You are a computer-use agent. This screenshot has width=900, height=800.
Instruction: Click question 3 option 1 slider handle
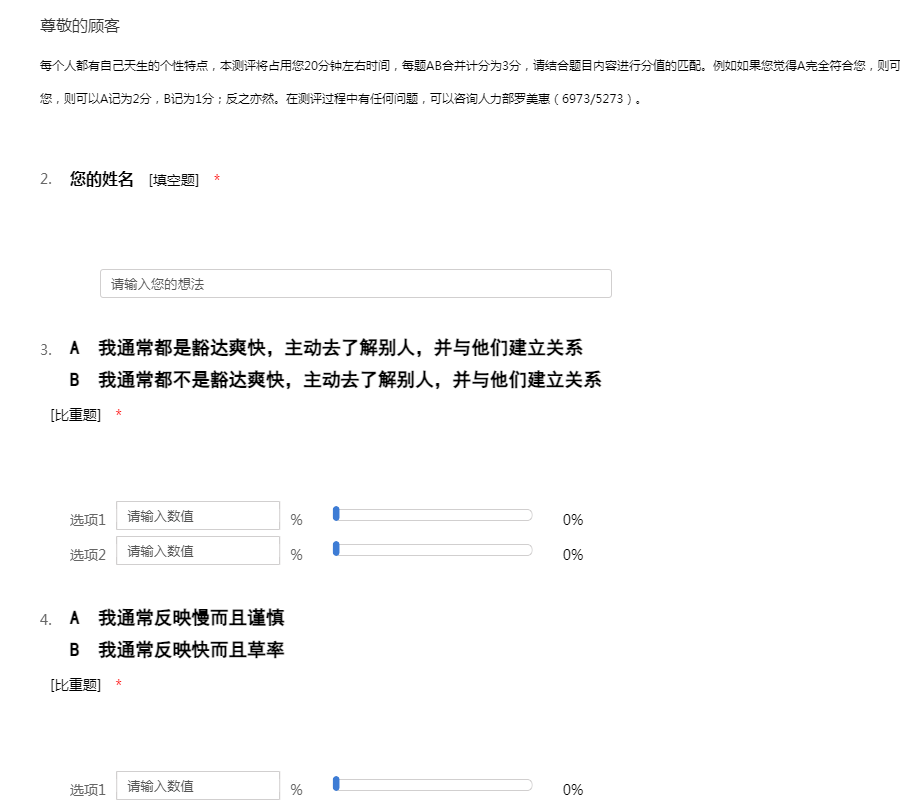pos(336,514)
